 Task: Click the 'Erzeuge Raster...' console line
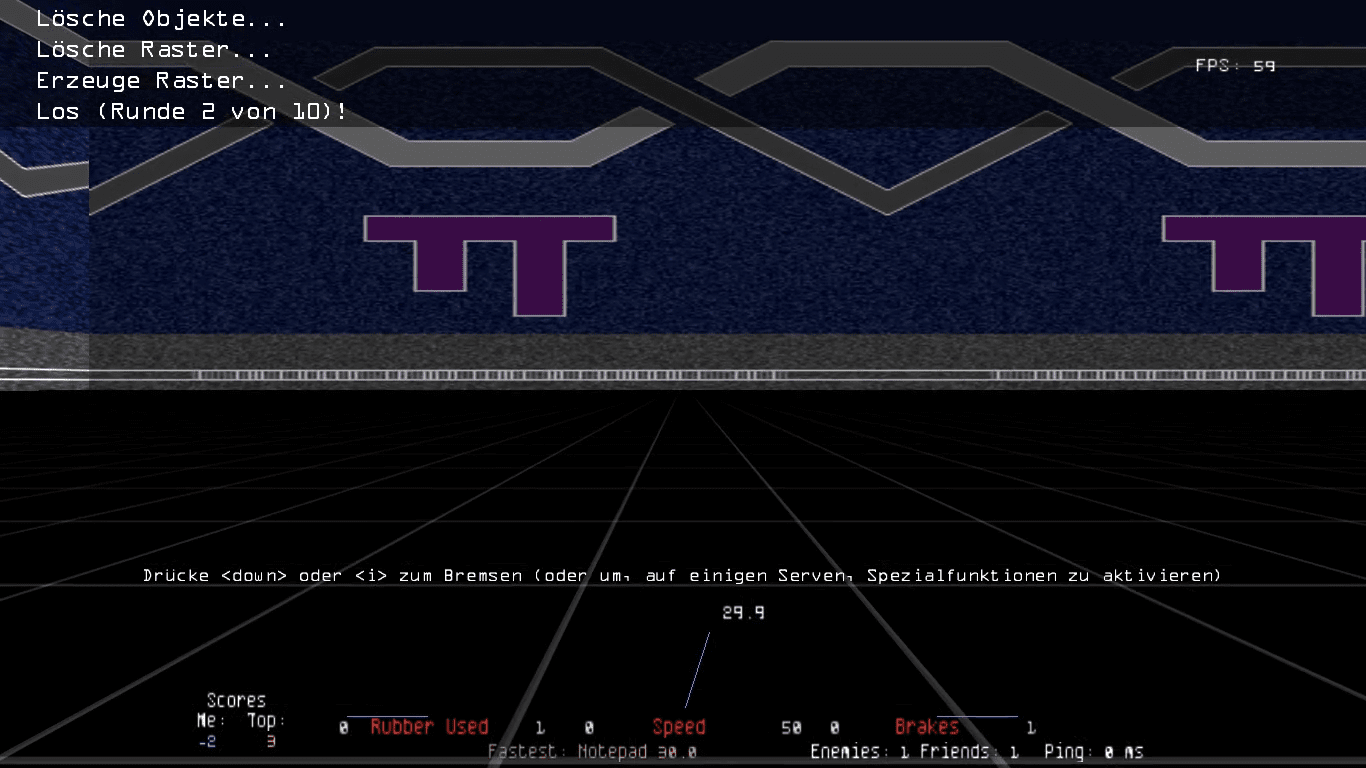162,81
